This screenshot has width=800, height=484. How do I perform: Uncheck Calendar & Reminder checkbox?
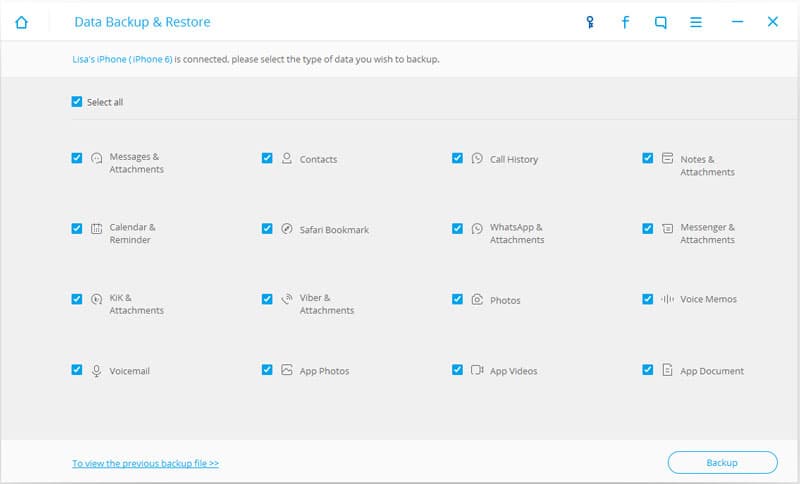(77, 228)
